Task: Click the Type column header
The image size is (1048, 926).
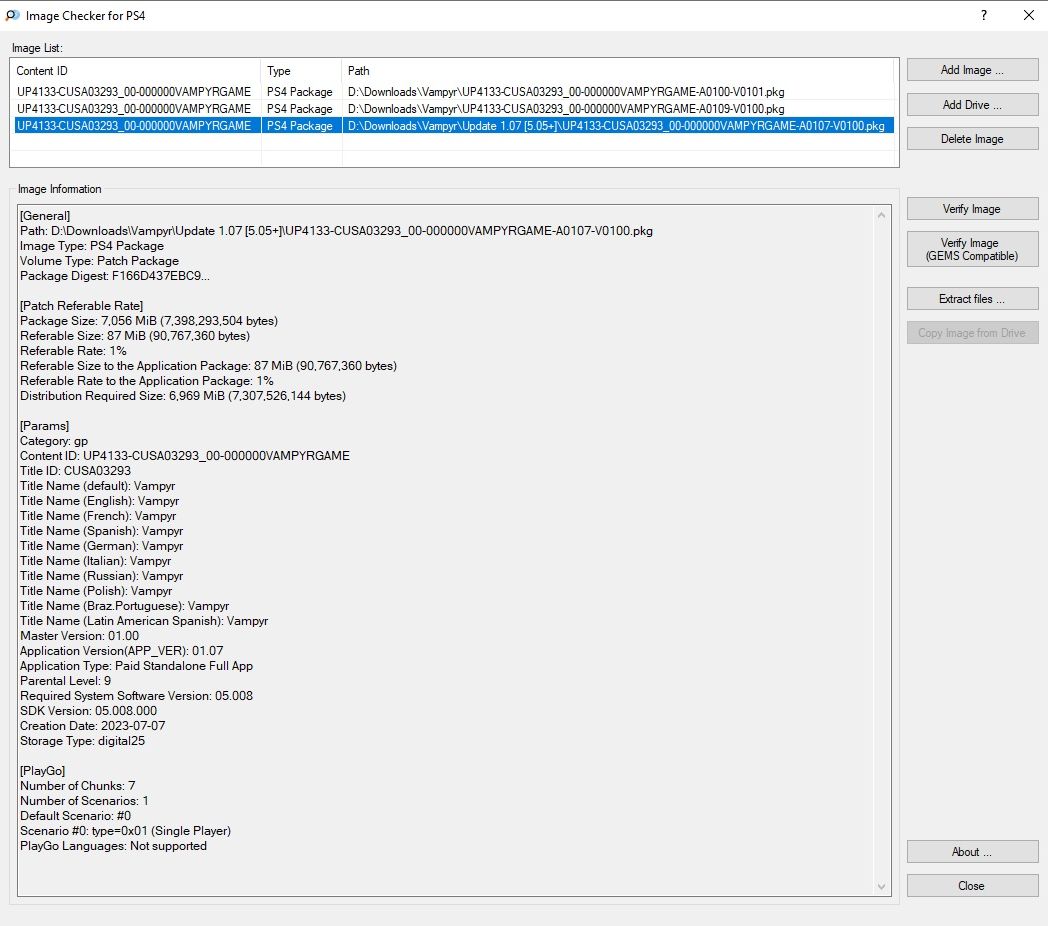Action: [301, 71]
